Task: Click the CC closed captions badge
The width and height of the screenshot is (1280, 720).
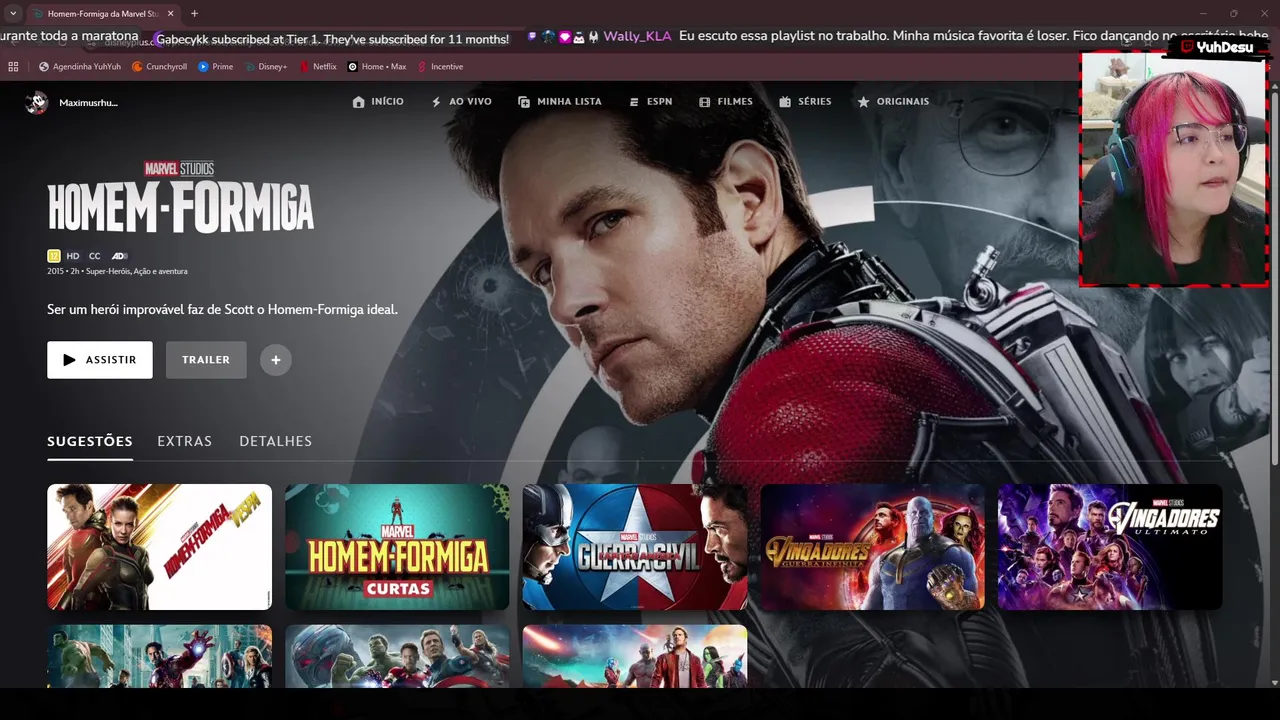Action: tap(95, 256)
